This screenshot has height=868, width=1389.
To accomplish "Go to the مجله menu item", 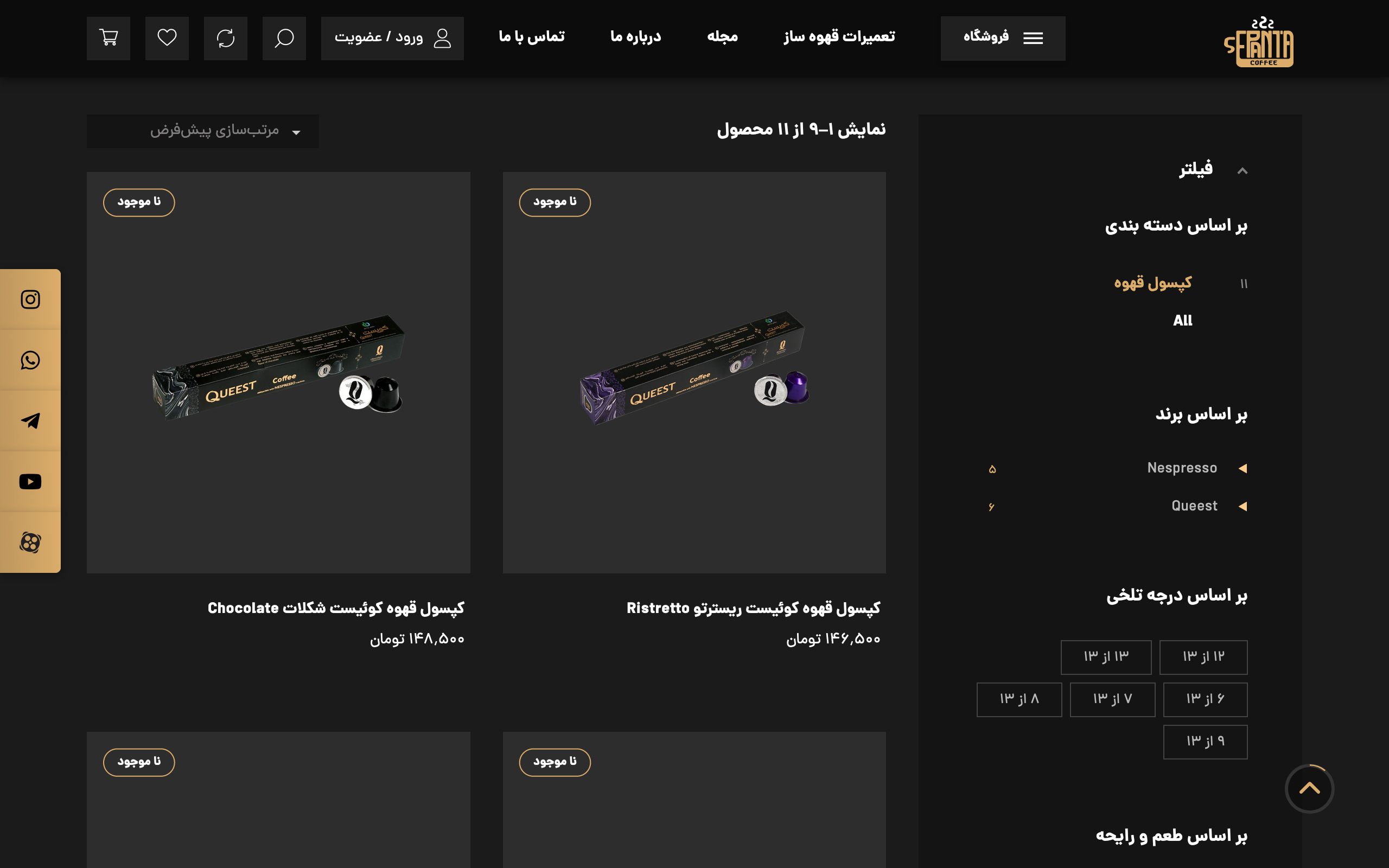I will (x=722, y=37).
